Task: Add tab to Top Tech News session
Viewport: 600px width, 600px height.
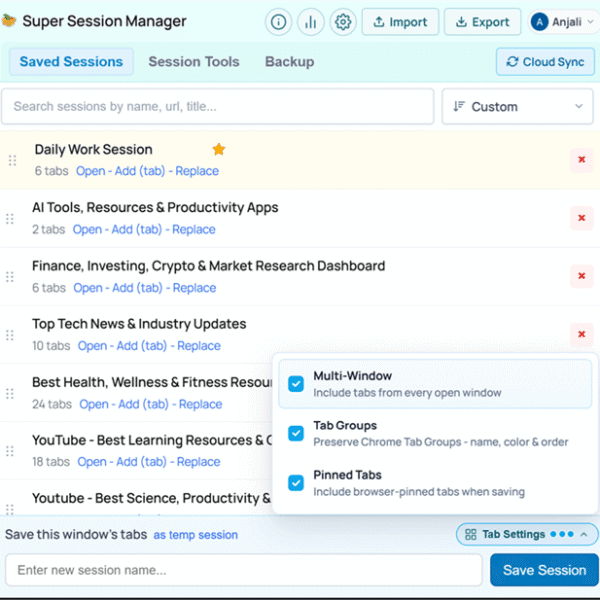Action: point(142,346)
